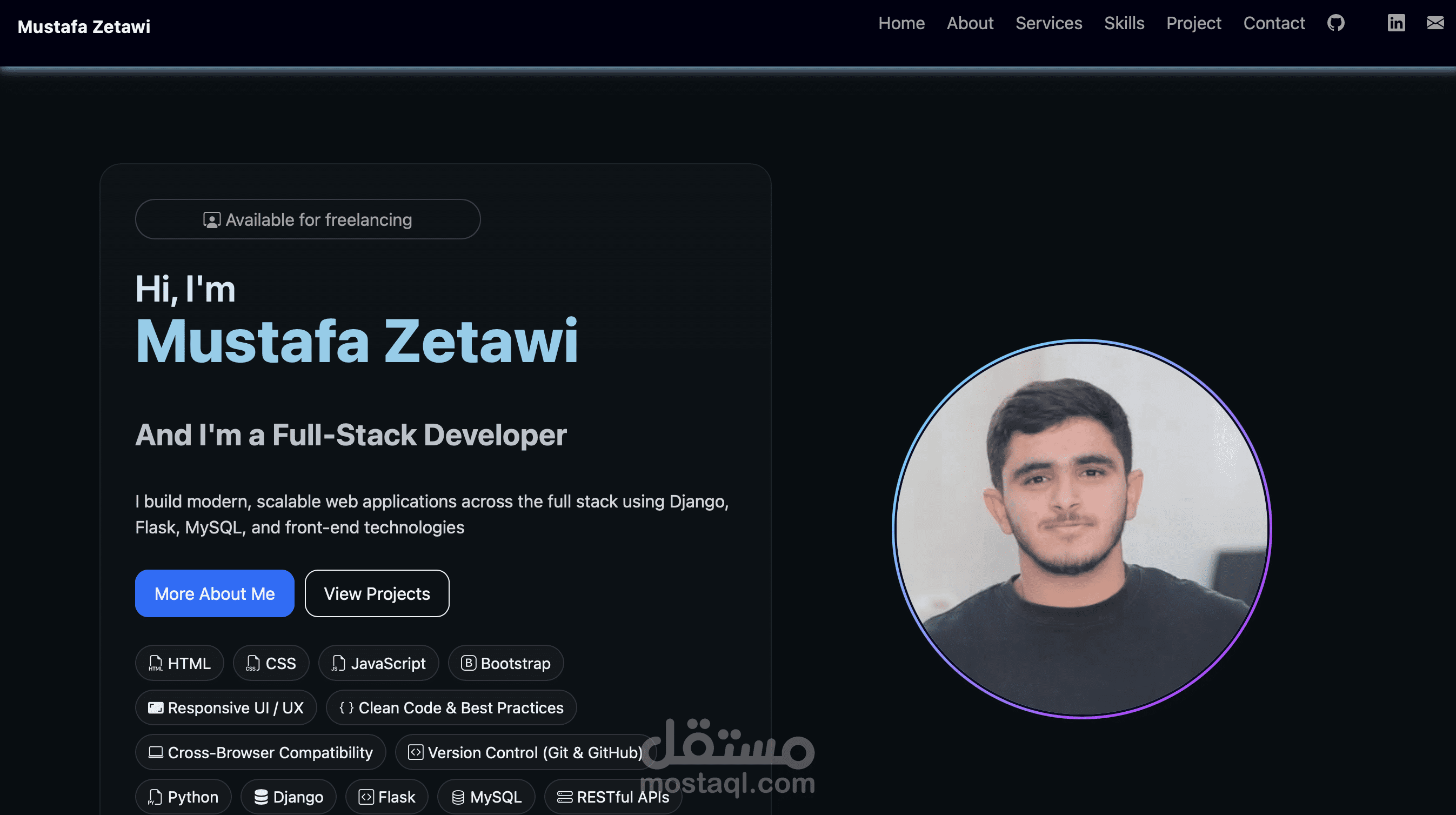1456x815 pixels.
Task: Click the Mustafa Zetawi brand logo text
Action: click(x=84, y=26)
